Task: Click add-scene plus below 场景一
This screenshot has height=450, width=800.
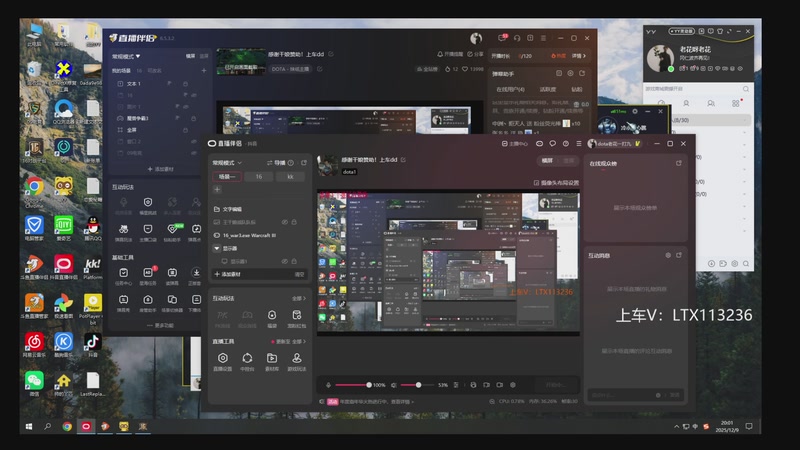Action: tap(217, 189)
